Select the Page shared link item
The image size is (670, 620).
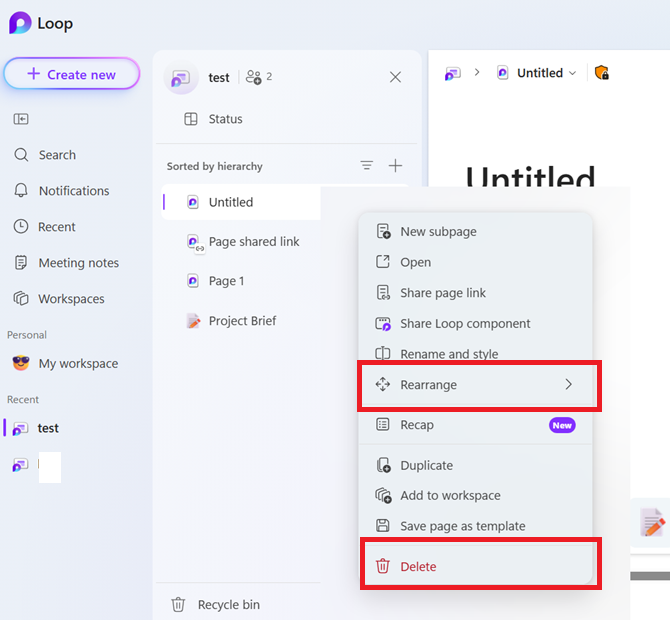[243, 242]
